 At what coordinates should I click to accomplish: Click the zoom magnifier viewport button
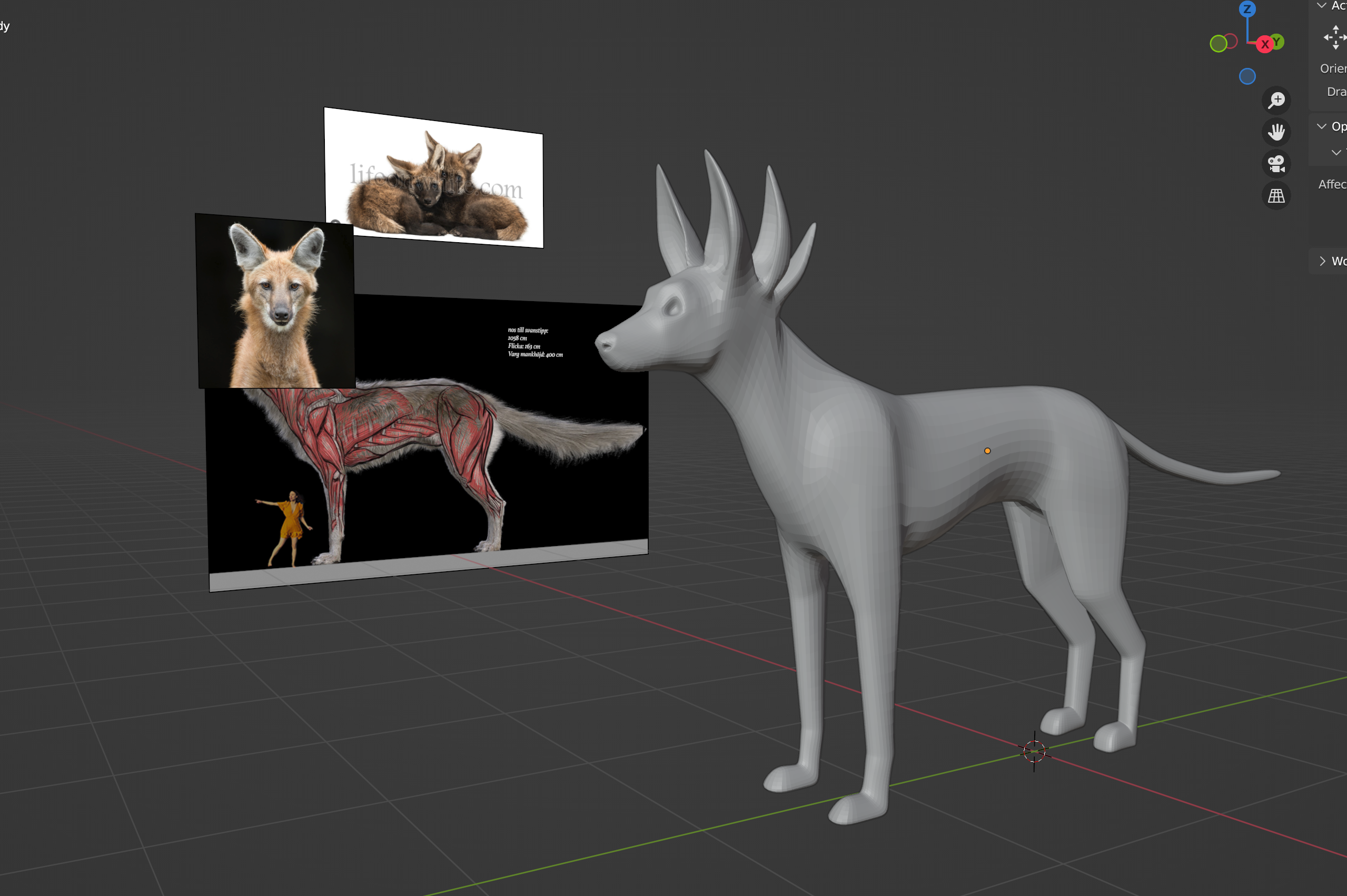pos(1276,100)
